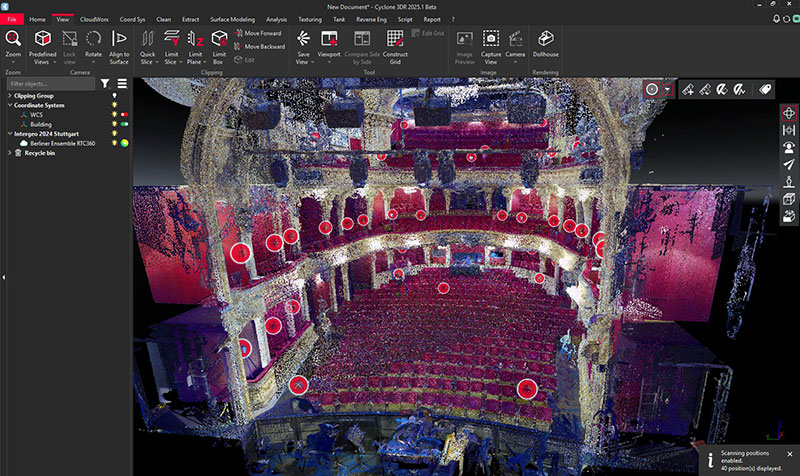Toggle the red WCS switch off/on
Viewport: 800px width, 476px height.
pyautogui.click(x=125, y=115)
